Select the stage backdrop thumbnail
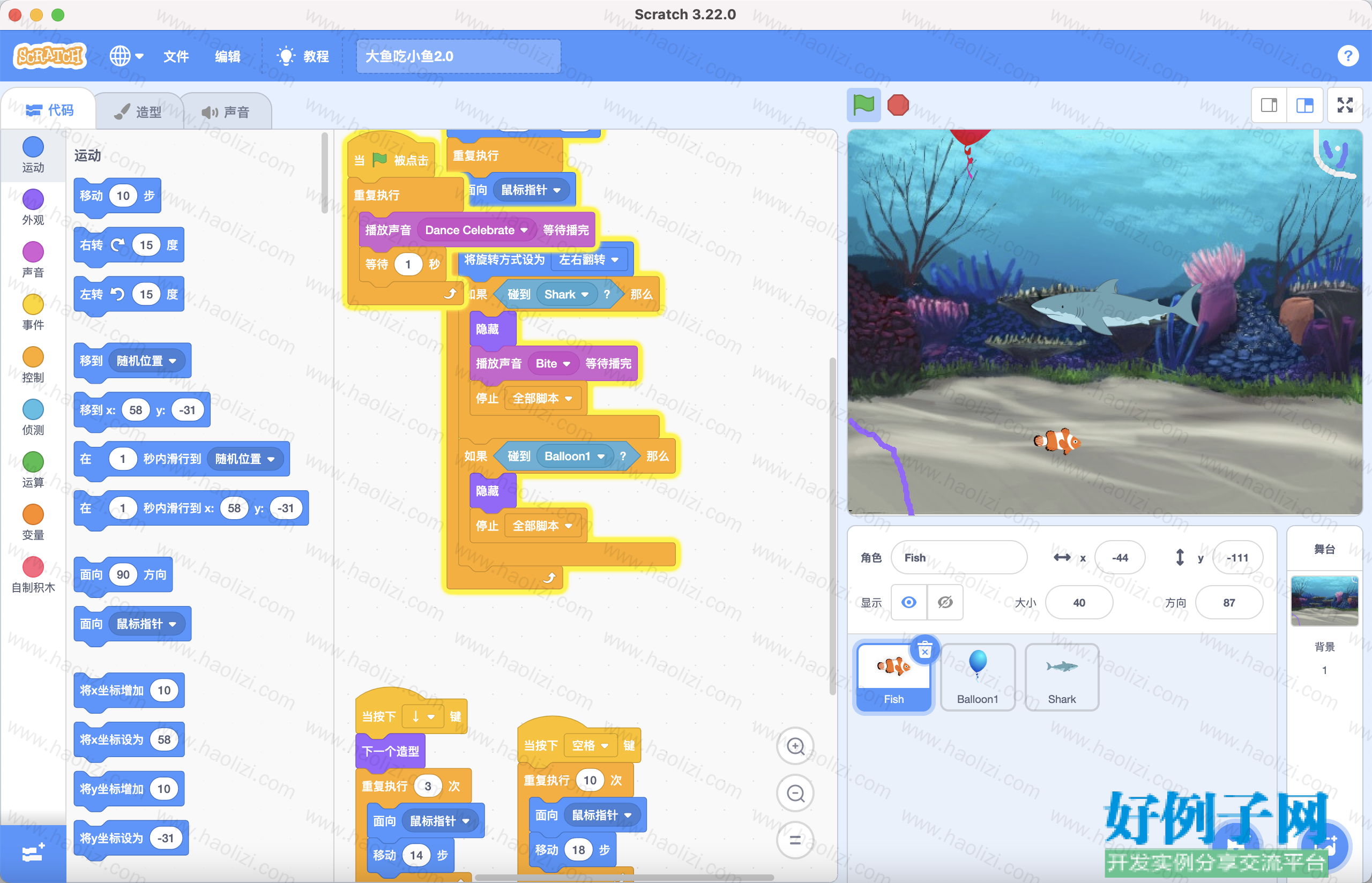Screen dimensions: 1372x883 [x=1324, y=601]
